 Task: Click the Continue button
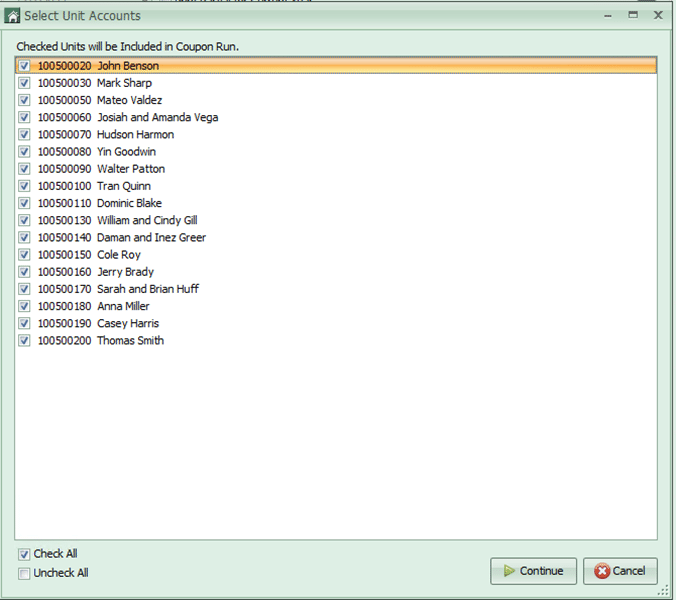coord(533,571)
